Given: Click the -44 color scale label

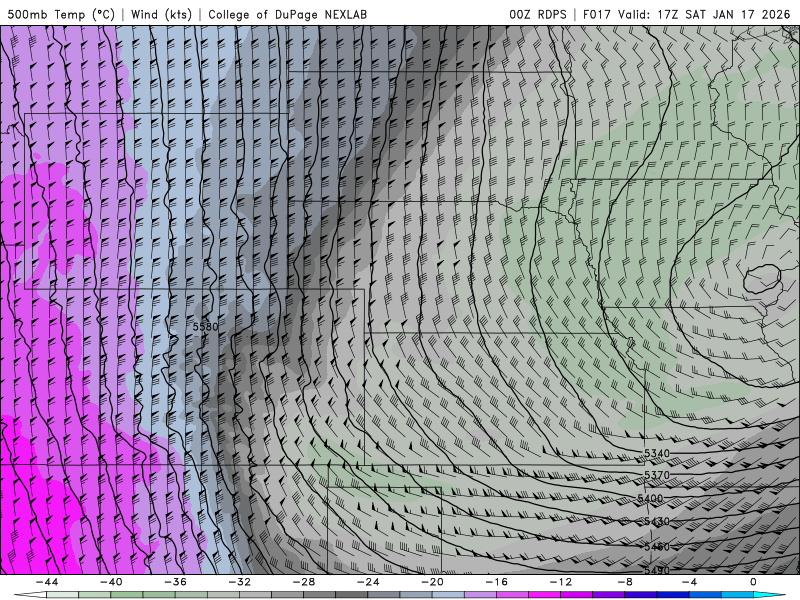Looking at the screenshot, I should pyautogui.click(x=47, y=582).
